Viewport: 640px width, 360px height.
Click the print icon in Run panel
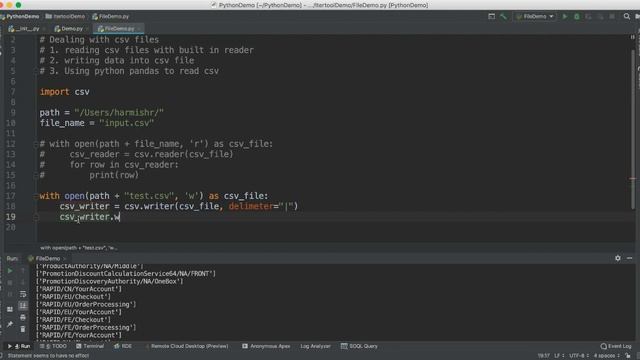click(x=23, y=317)
